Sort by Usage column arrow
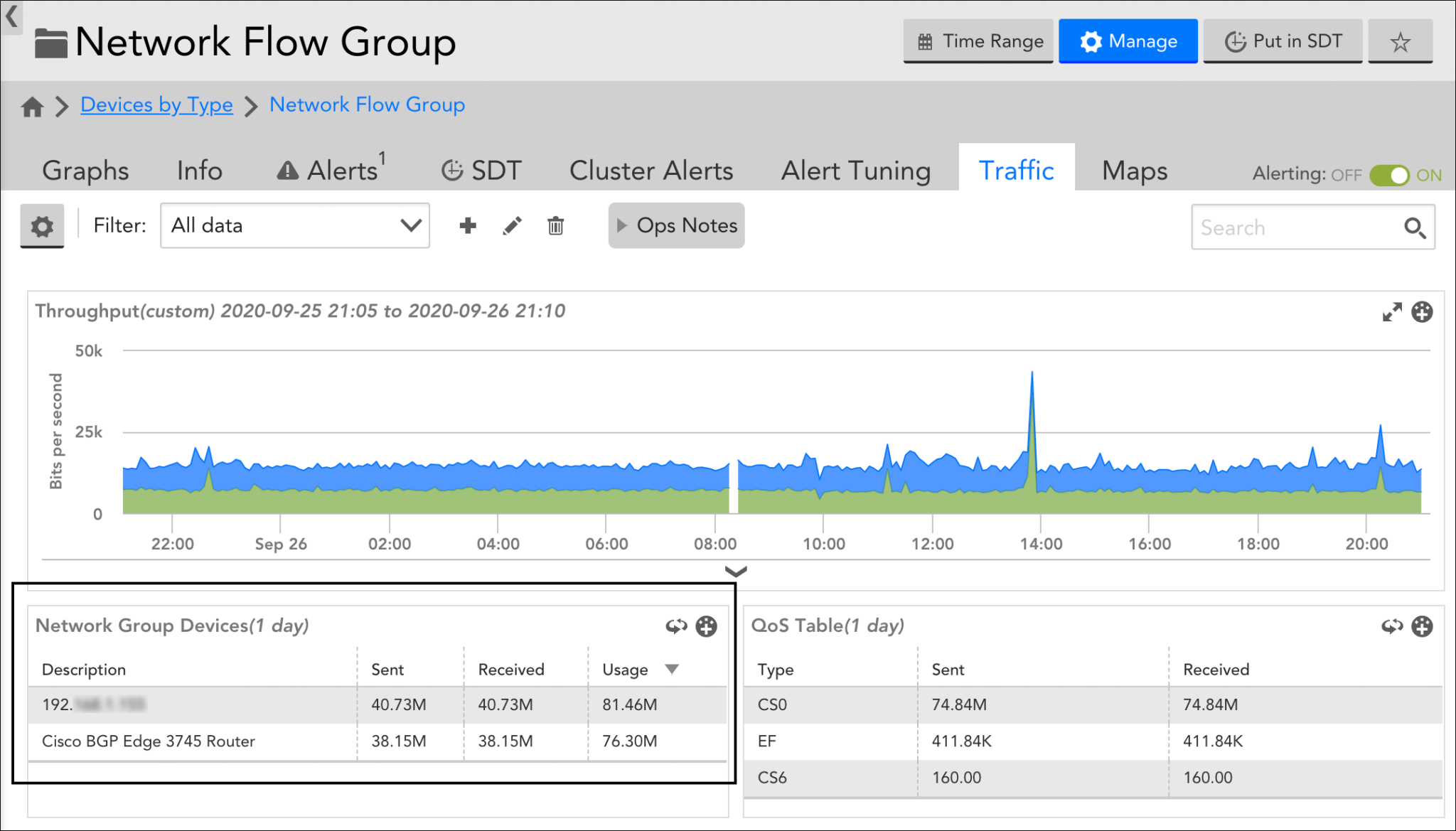This screenshot has width=1456, height=831. [672, 669]
